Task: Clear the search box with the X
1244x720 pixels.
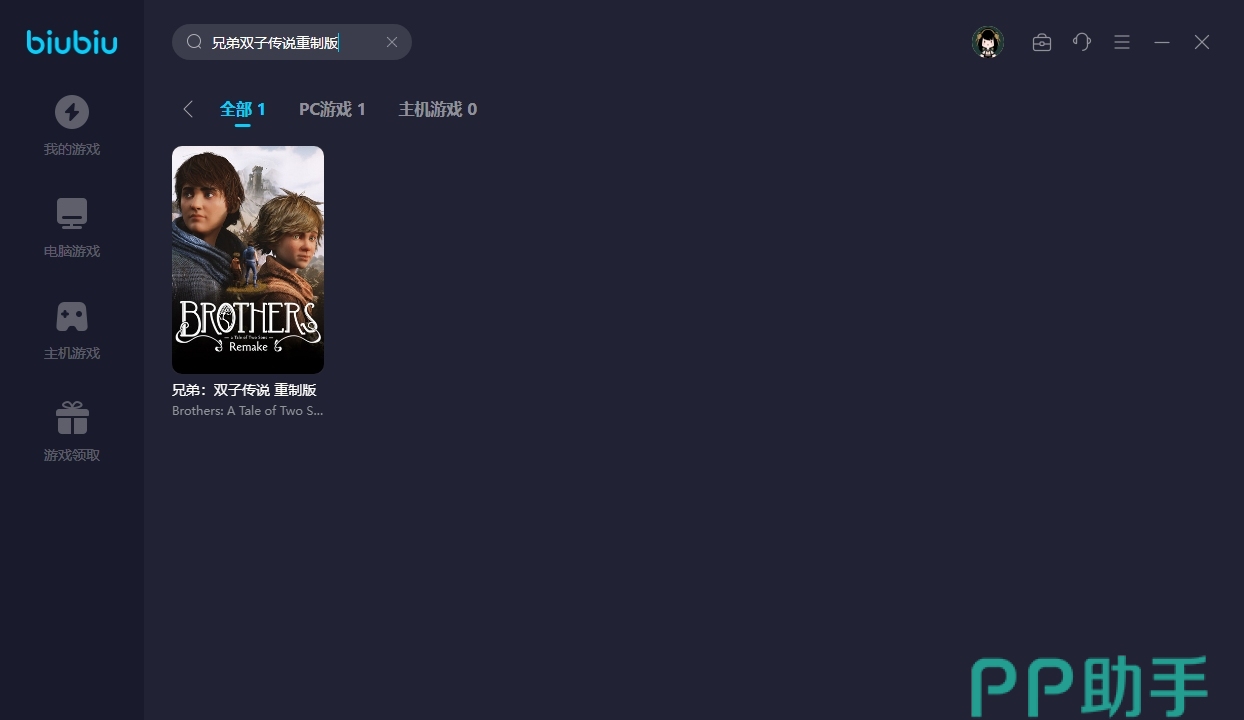Action: pos(392,42)
